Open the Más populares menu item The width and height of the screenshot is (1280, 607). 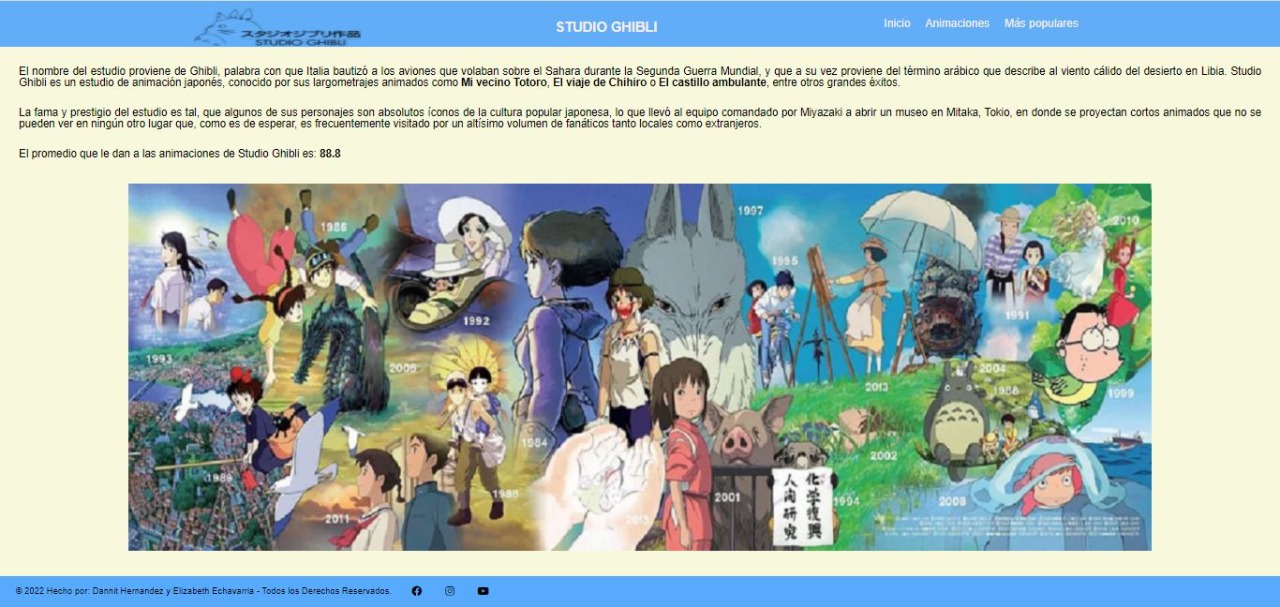point(1041,23)
